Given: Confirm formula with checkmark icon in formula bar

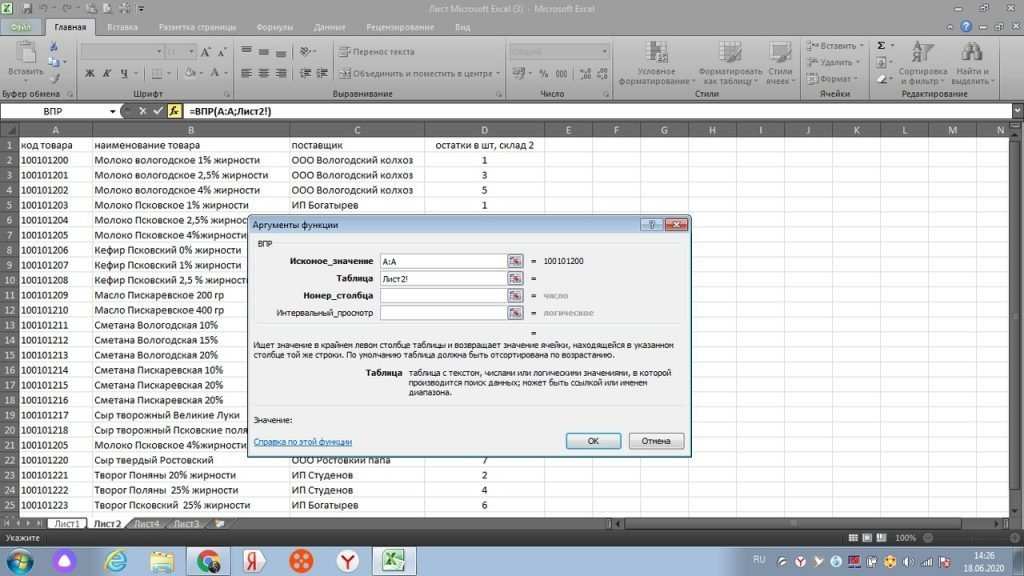Looking at the screenshot, I should [158, 111].
